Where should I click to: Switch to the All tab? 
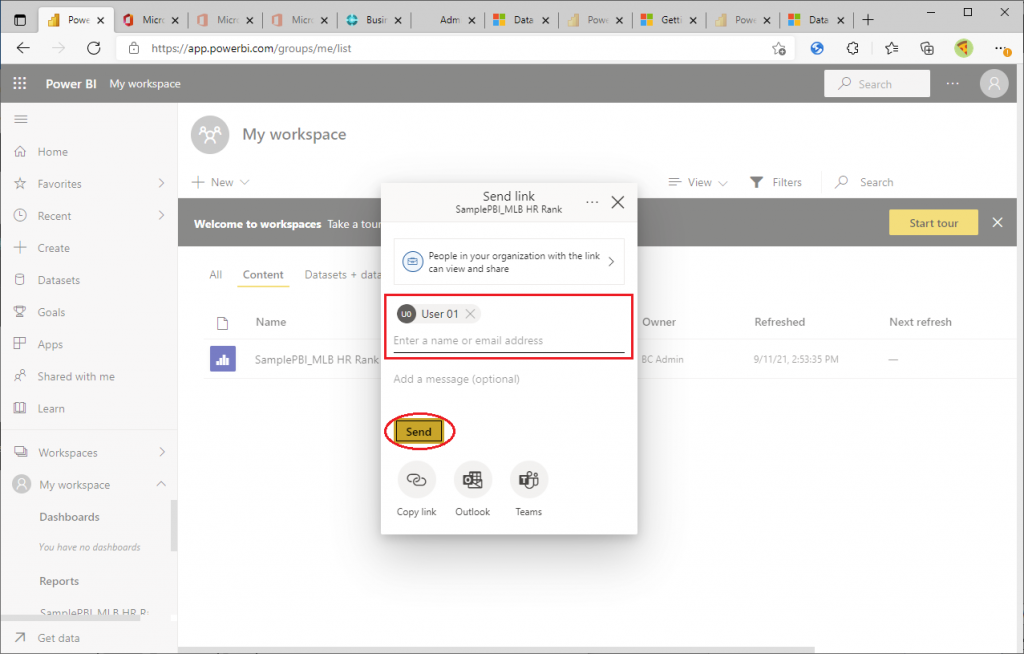point(215,275)
